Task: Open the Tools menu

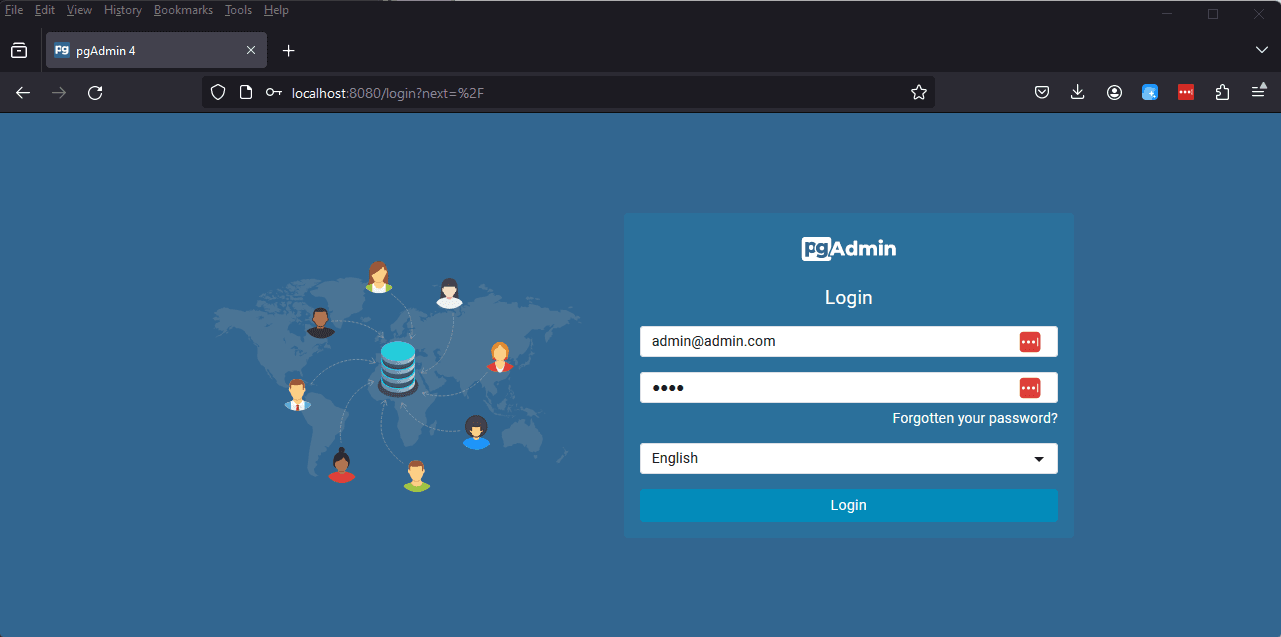Action: coord(238,10)
